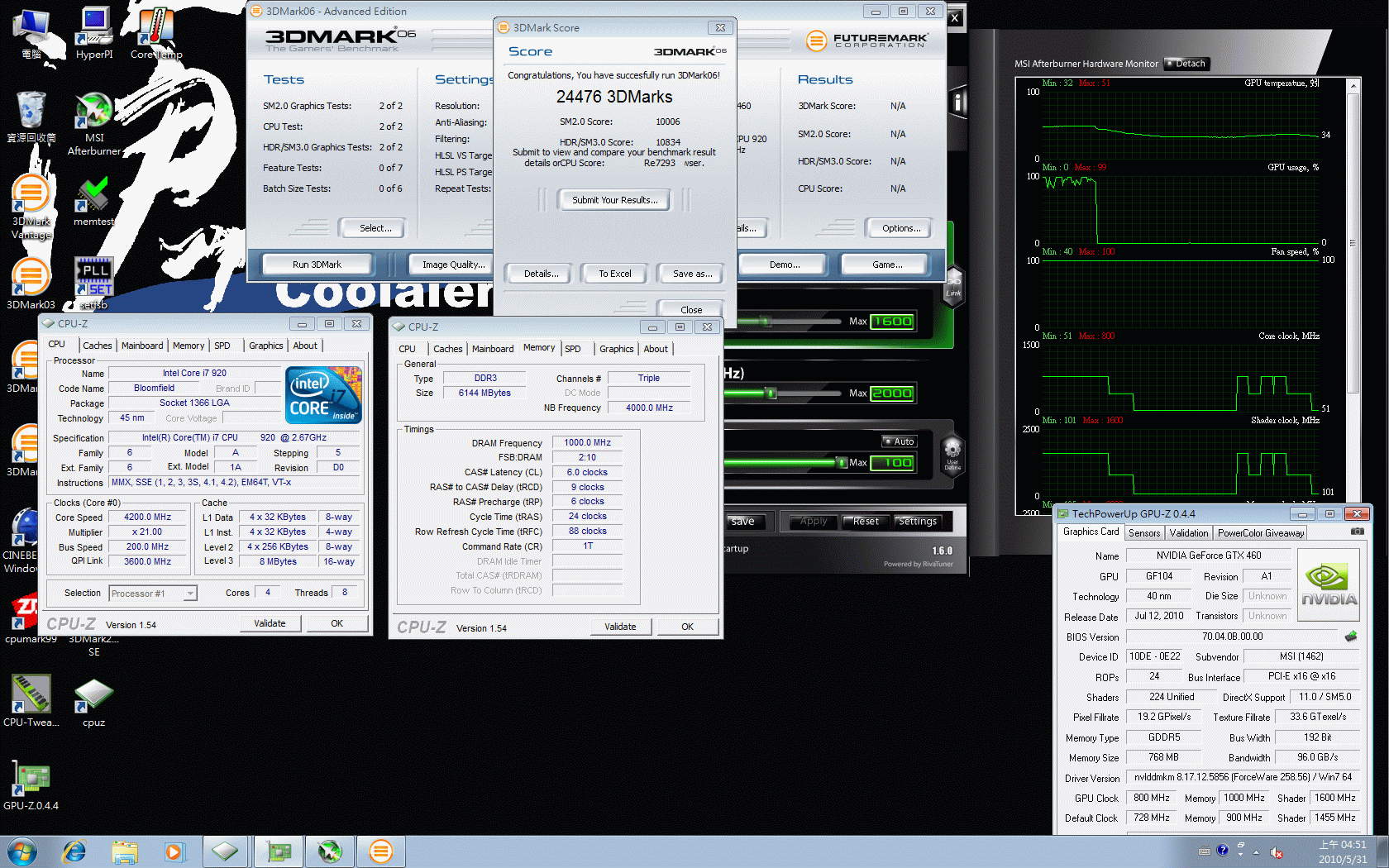This screenshot has width=1389, height=868.
Task: Click OK in right CPU-Z window
Action: coord(687,627)
